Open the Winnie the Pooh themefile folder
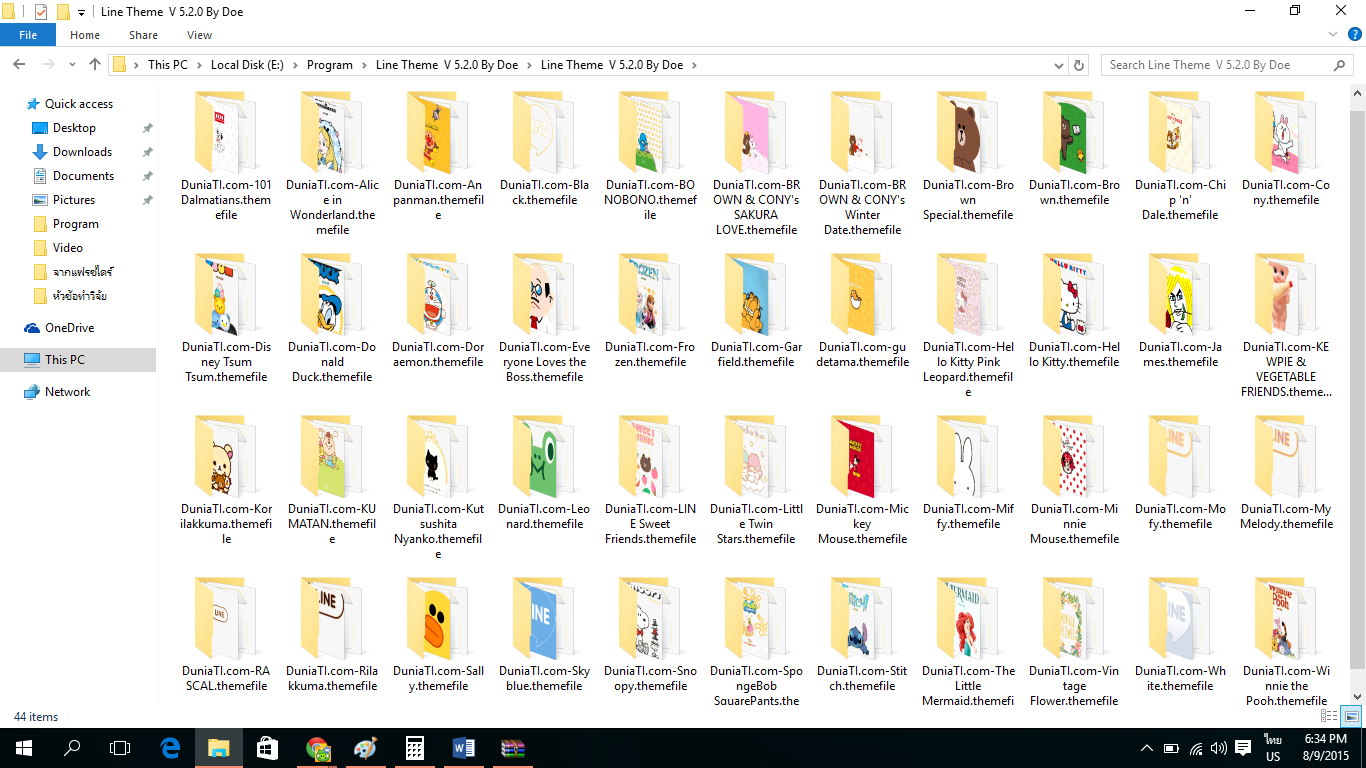The width and height of the screenshot is (1366, 768). pos(1287,642)
